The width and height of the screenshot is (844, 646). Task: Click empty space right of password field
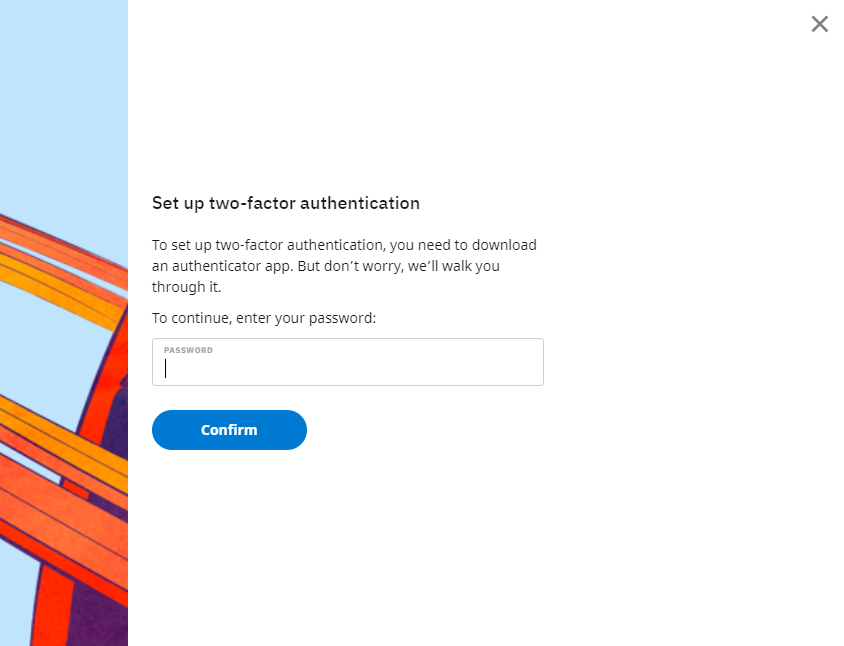(x=689, y=362)
